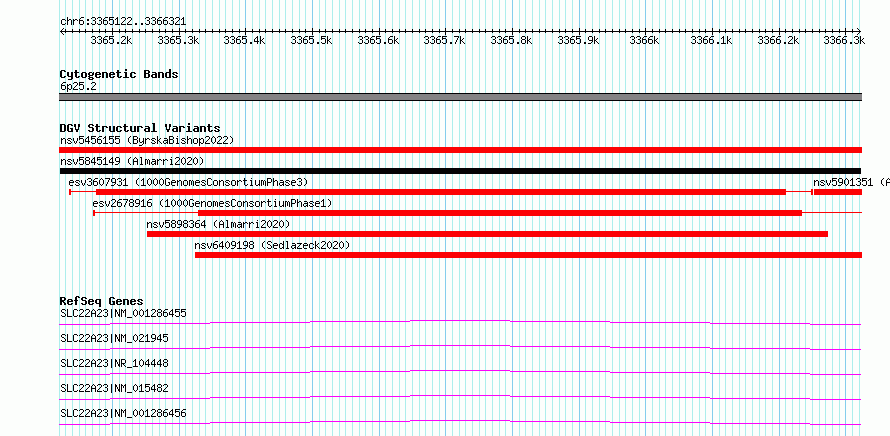This screenshot has width=890, height=436.
Task: Open gene SLC22A23|NM_015482 label
Action: [x=114, y=388]
